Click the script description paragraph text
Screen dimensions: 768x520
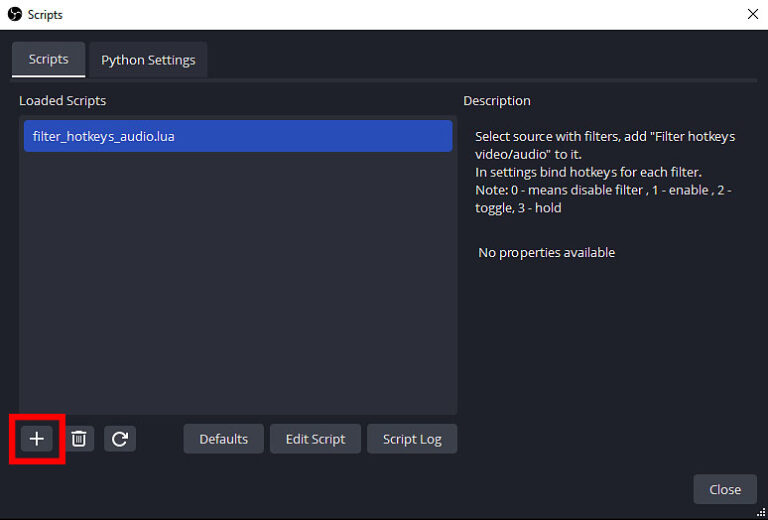(605, 172)
